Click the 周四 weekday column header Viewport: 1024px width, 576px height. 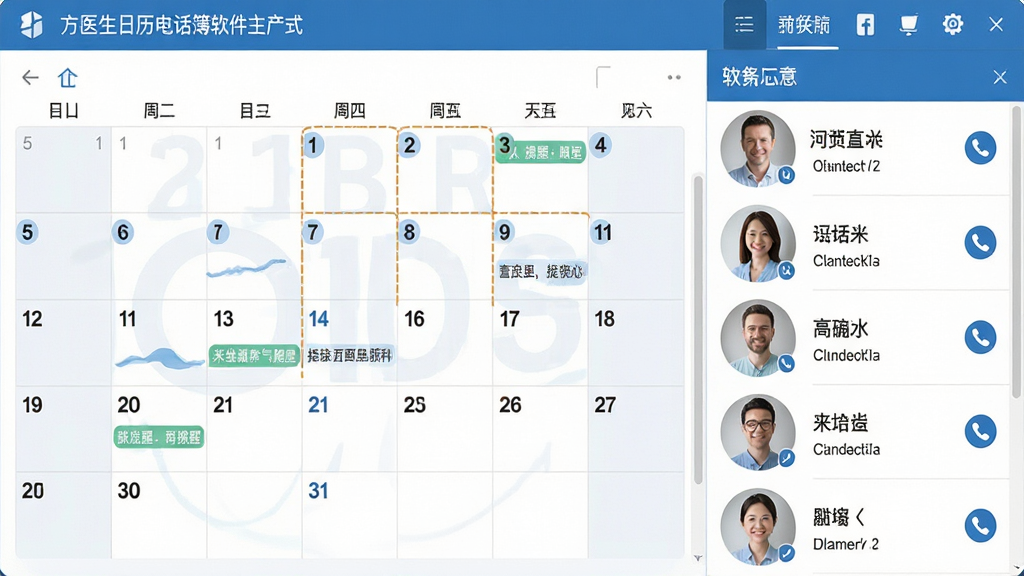[350, 110]
